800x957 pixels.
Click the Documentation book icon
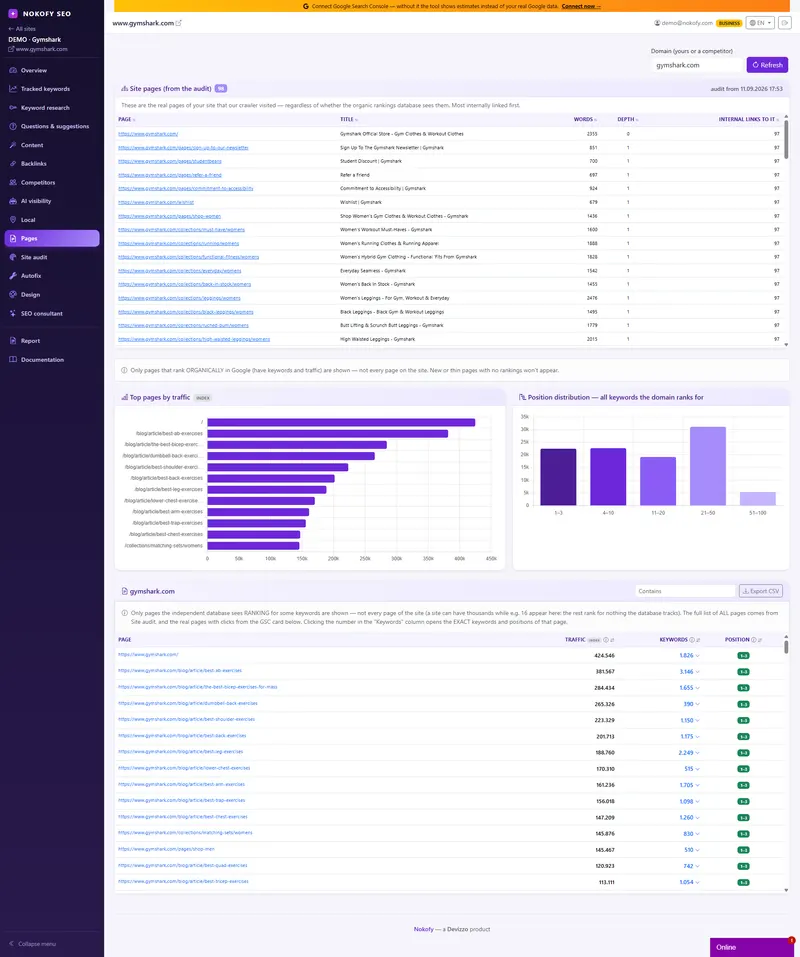click(13, 359)
